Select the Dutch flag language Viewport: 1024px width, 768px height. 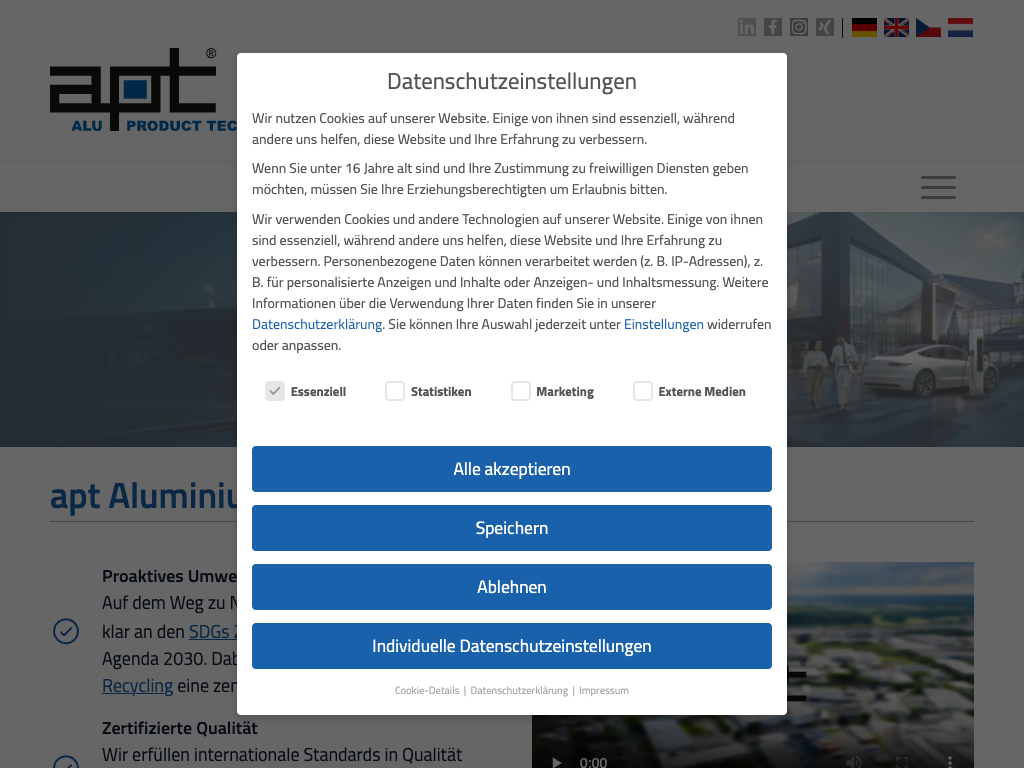[x=960, y=27]
